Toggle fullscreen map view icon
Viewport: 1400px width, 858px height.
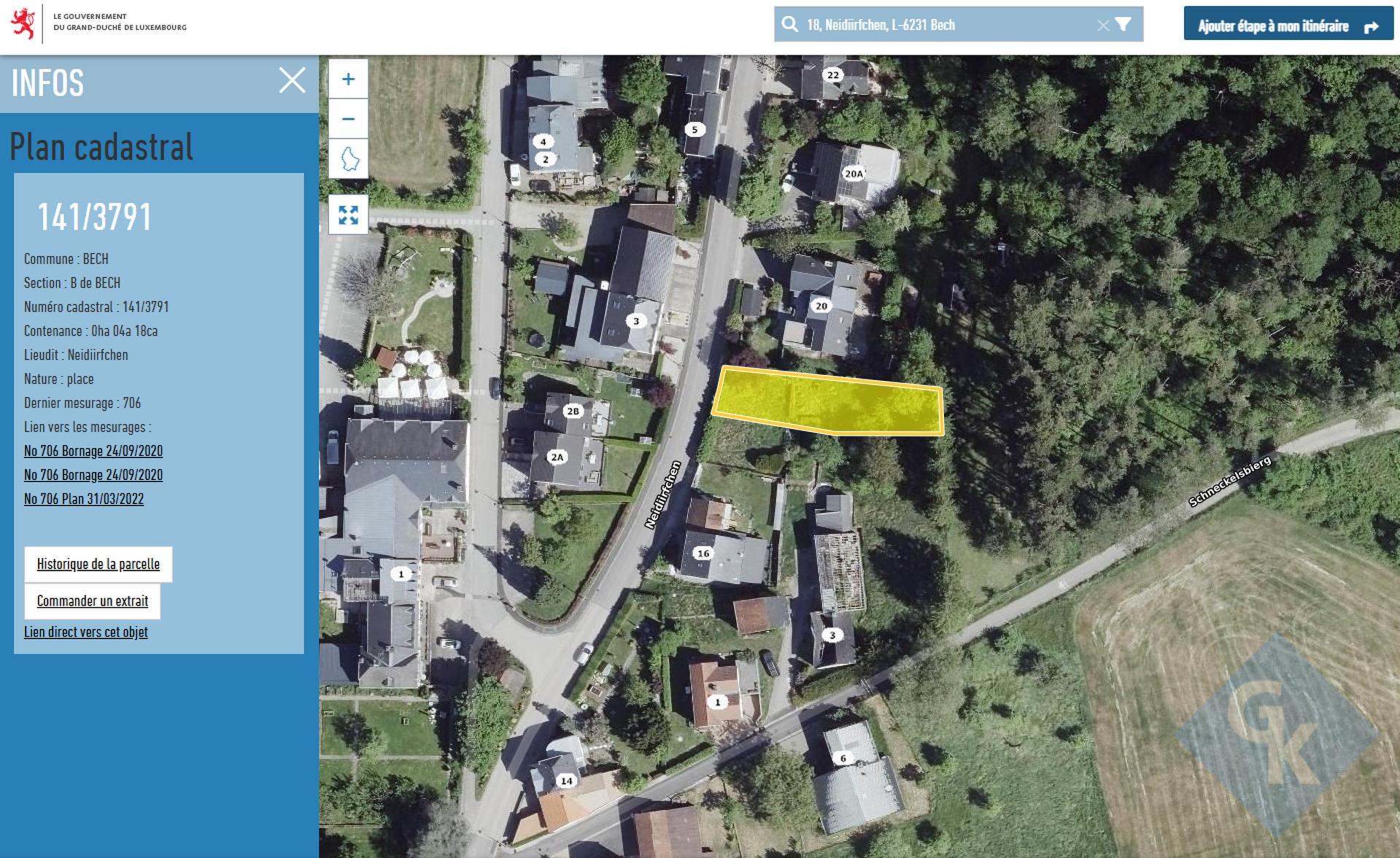click(x=348, y=214)
